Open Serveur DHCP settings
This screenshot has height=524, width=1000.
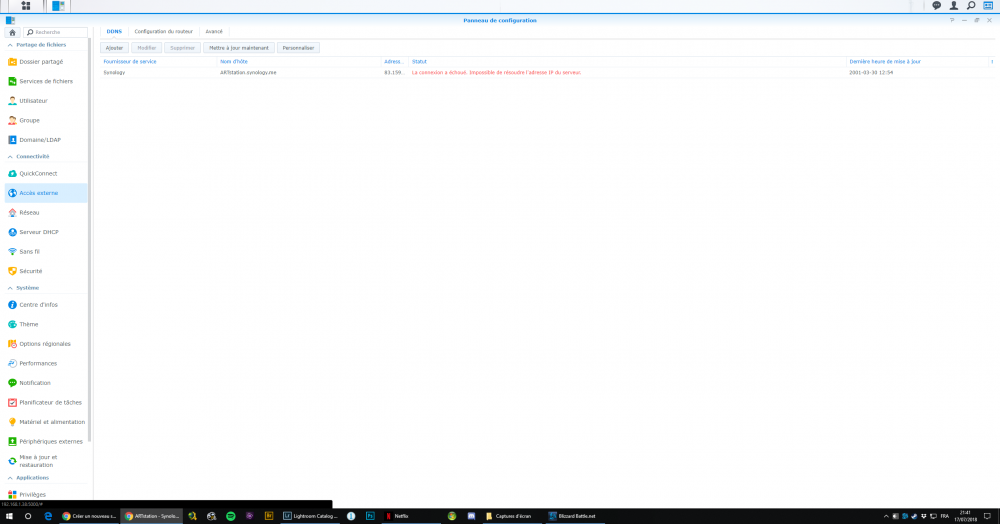(46, 232)
